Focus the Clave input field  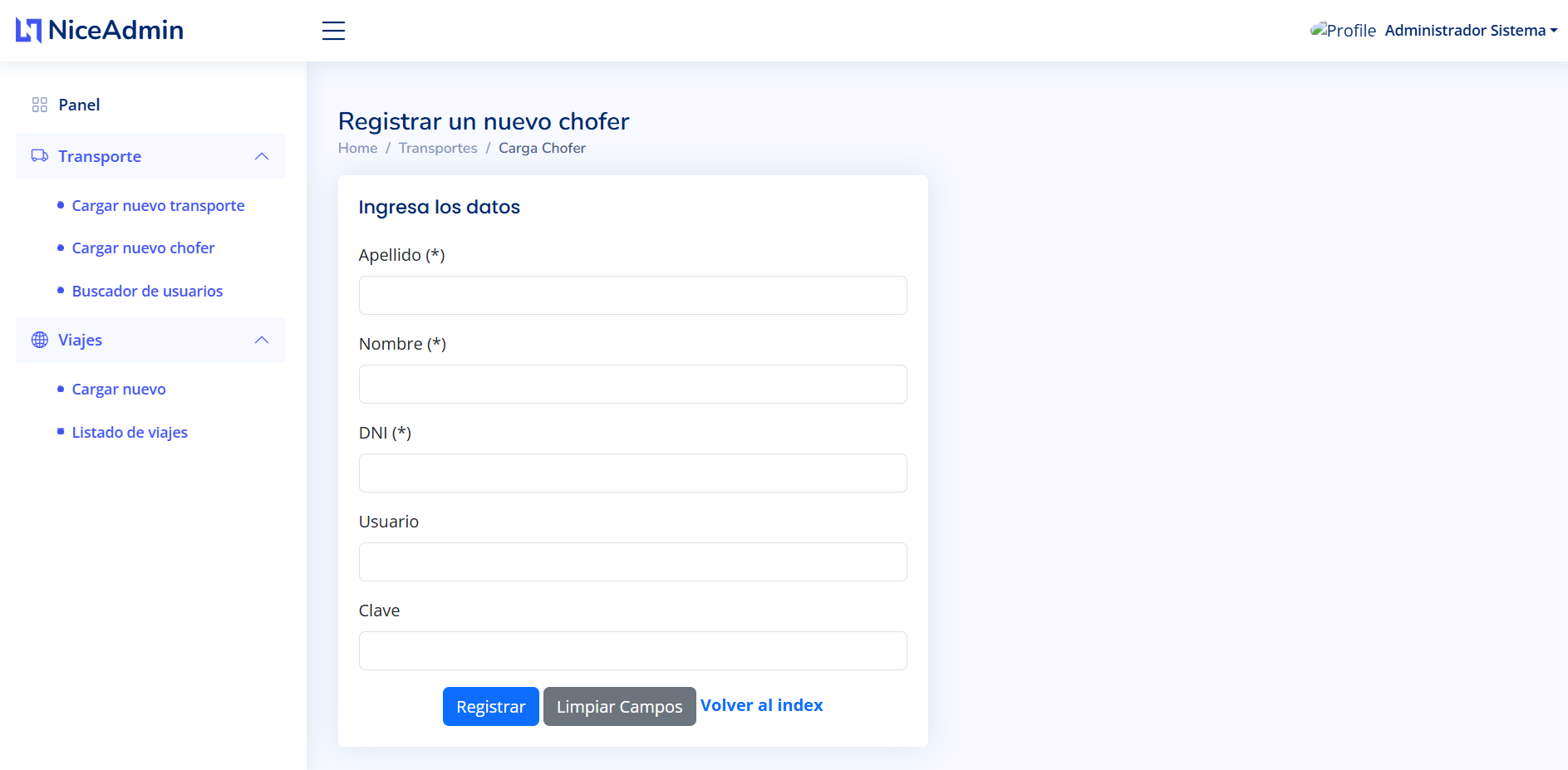632,650
